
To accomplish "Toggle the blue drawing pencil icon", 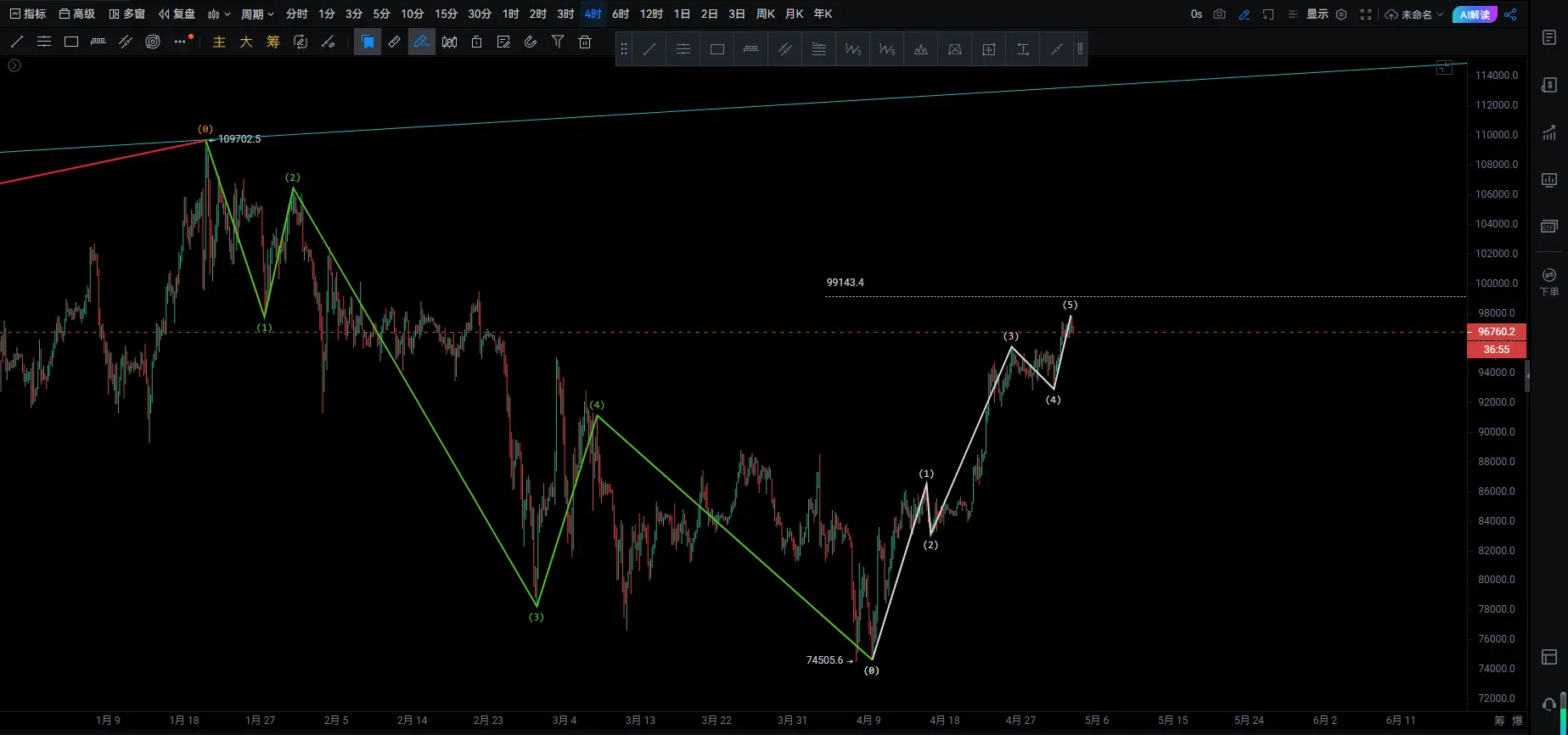I will pyautogui.click(x=1245, y=14).
